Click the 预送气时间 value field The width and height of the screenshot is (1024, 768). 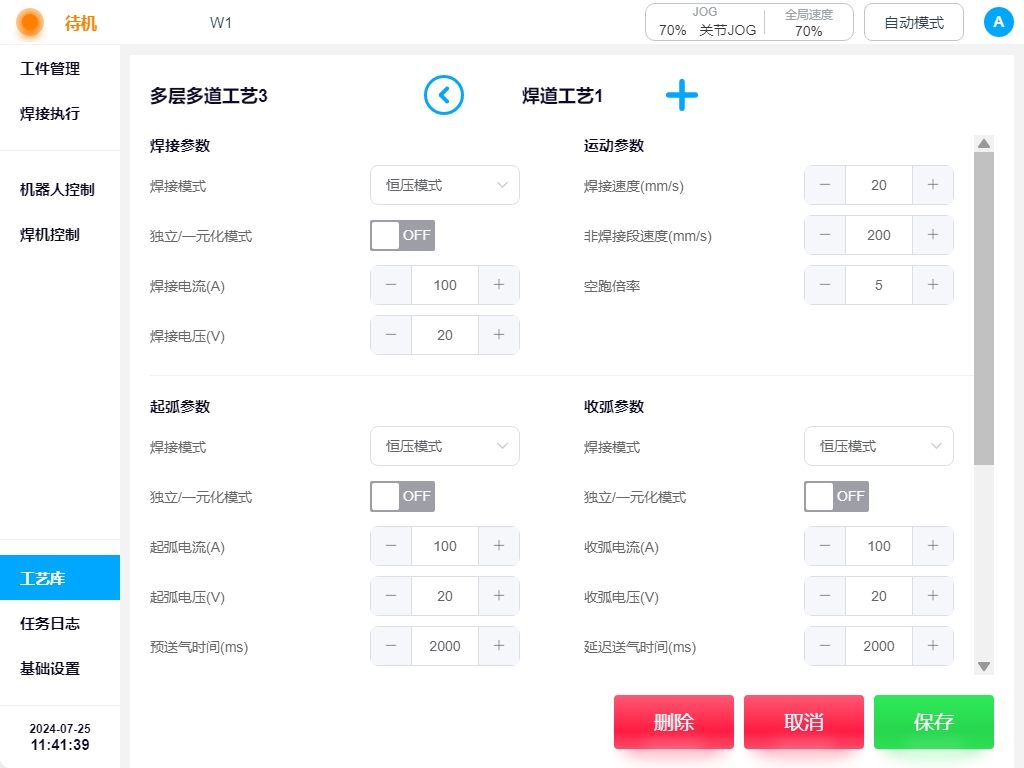pyautogui.click(x=445, y=646)
